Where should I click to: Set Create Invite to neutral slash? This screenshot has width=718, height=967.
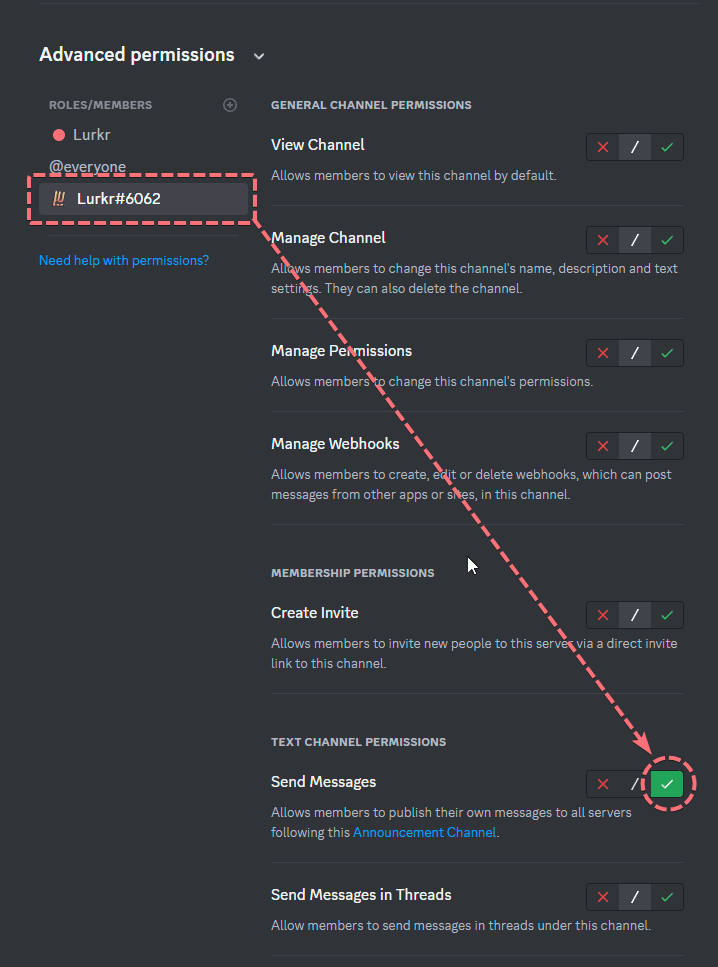click(635, 615)
